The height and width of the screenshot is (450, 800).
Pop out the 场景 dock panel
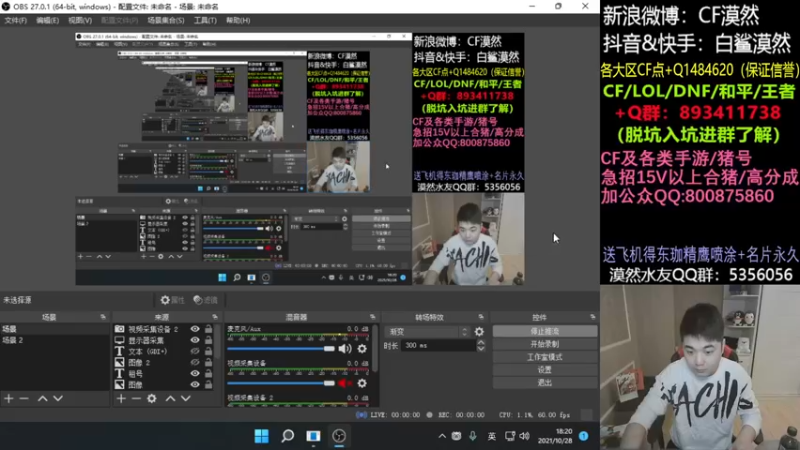[x=103, y=317]
